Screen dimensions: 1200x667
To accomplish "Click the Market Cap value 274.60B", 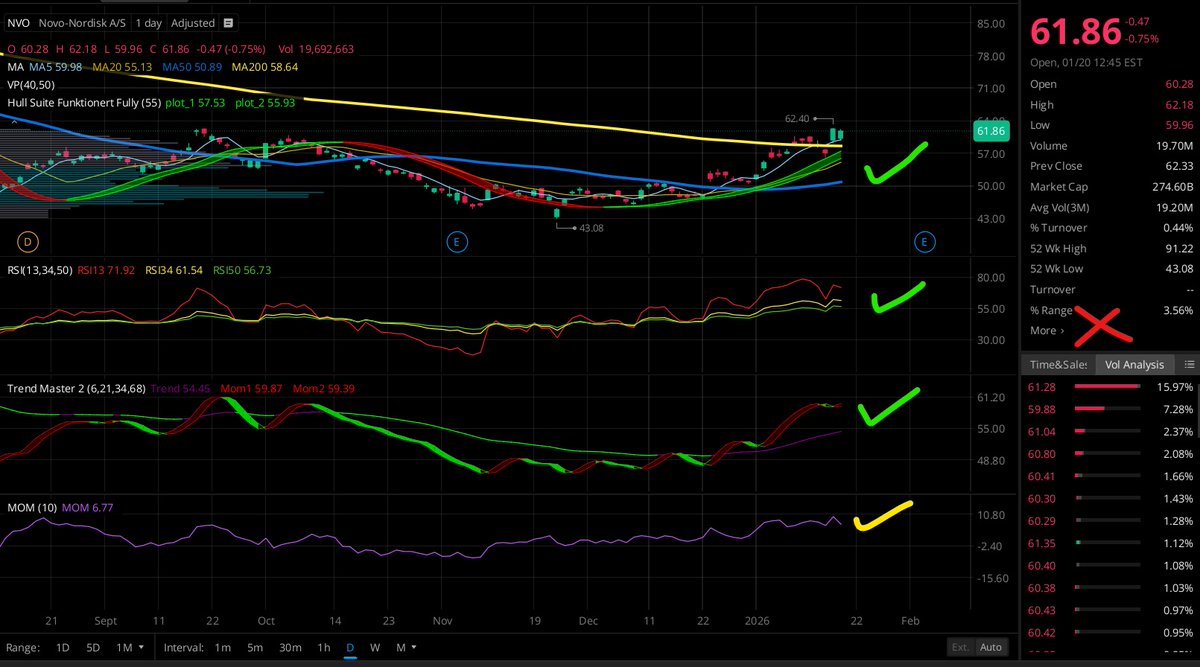I will 1171,187.
